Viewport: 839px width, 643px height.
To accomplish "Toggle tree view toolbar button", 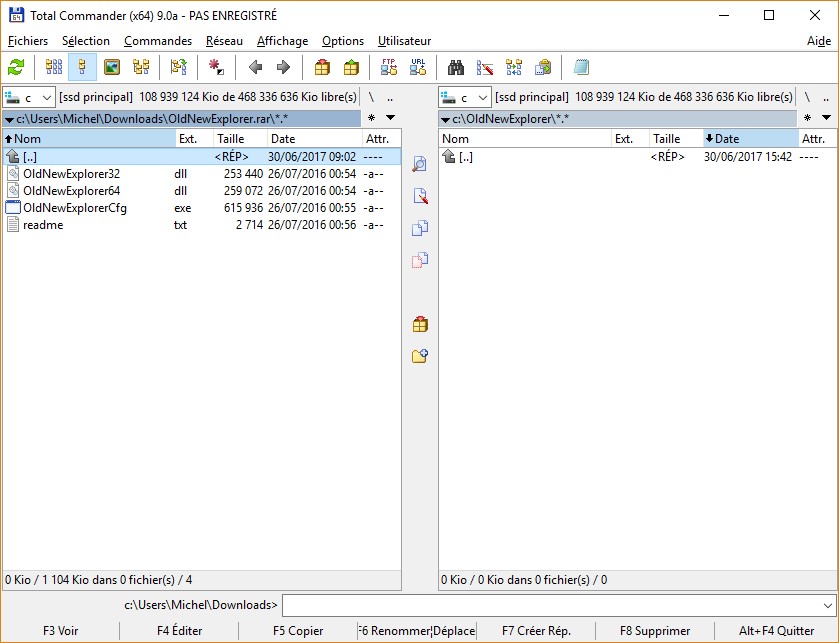I will (141, 67).
